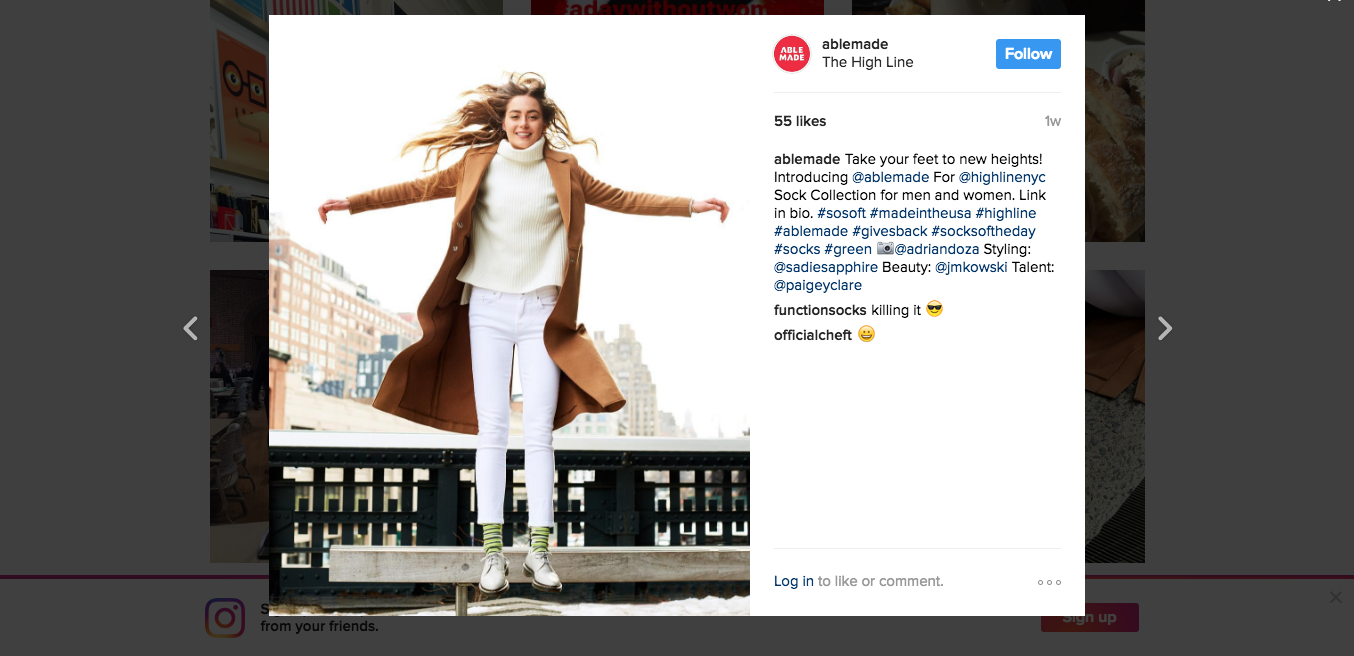Open the @ablemade mention in caption
The width and height of the screenshot is (1354, 656).
[890, 177]
